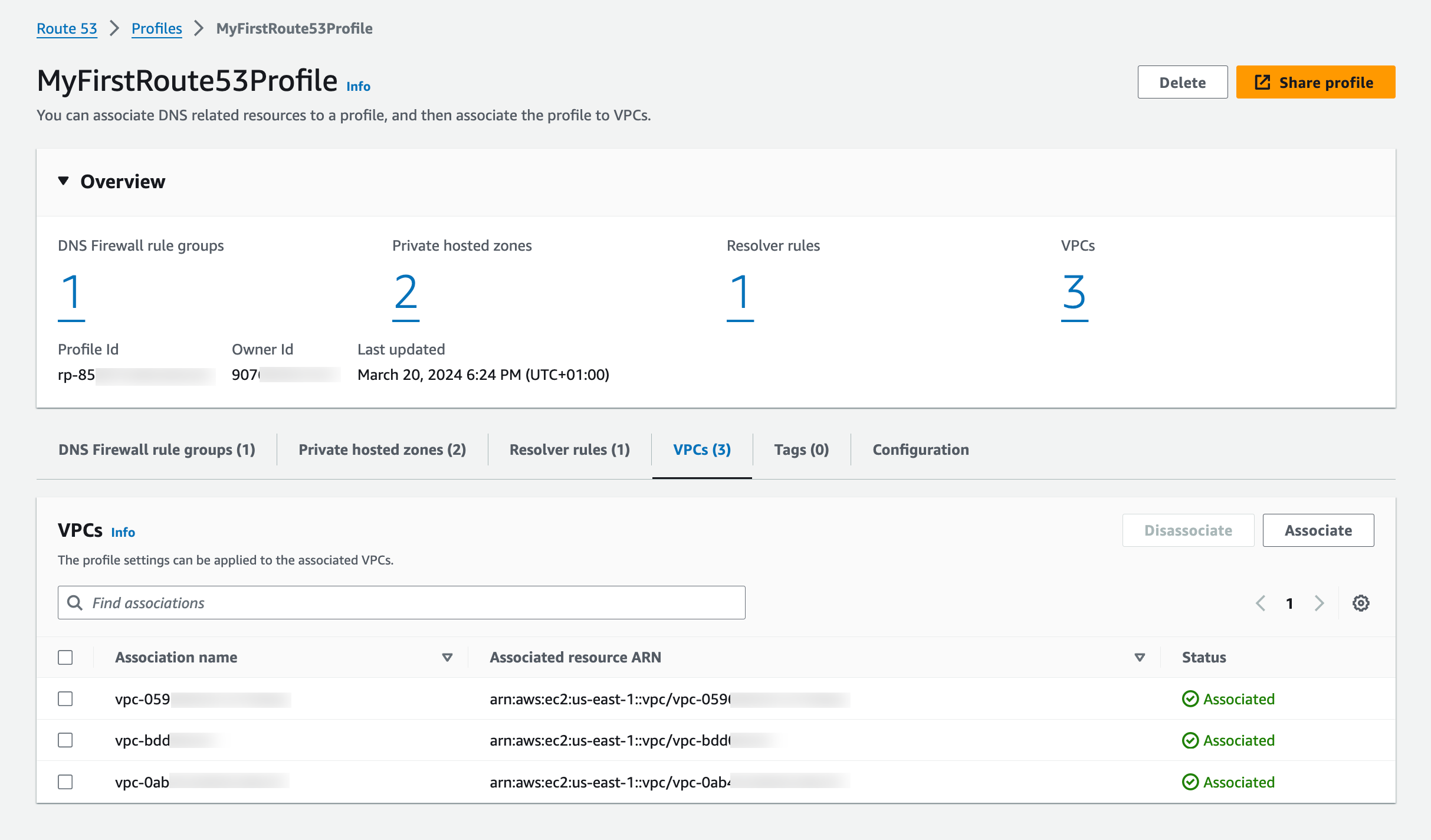Switch to Private hosted zones tab
The image size is (1431, 840).
click(x=382, y=449)
